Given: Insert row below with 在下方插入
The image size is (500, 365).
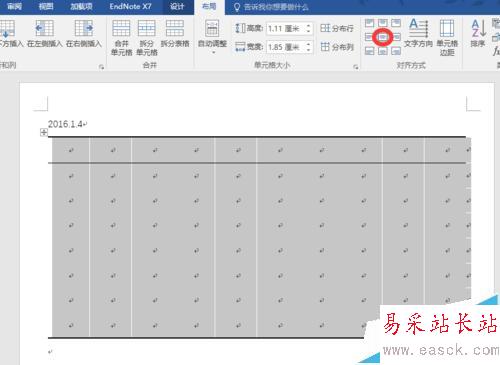Looking at the screenshot, I should click(x=10, y=33).
